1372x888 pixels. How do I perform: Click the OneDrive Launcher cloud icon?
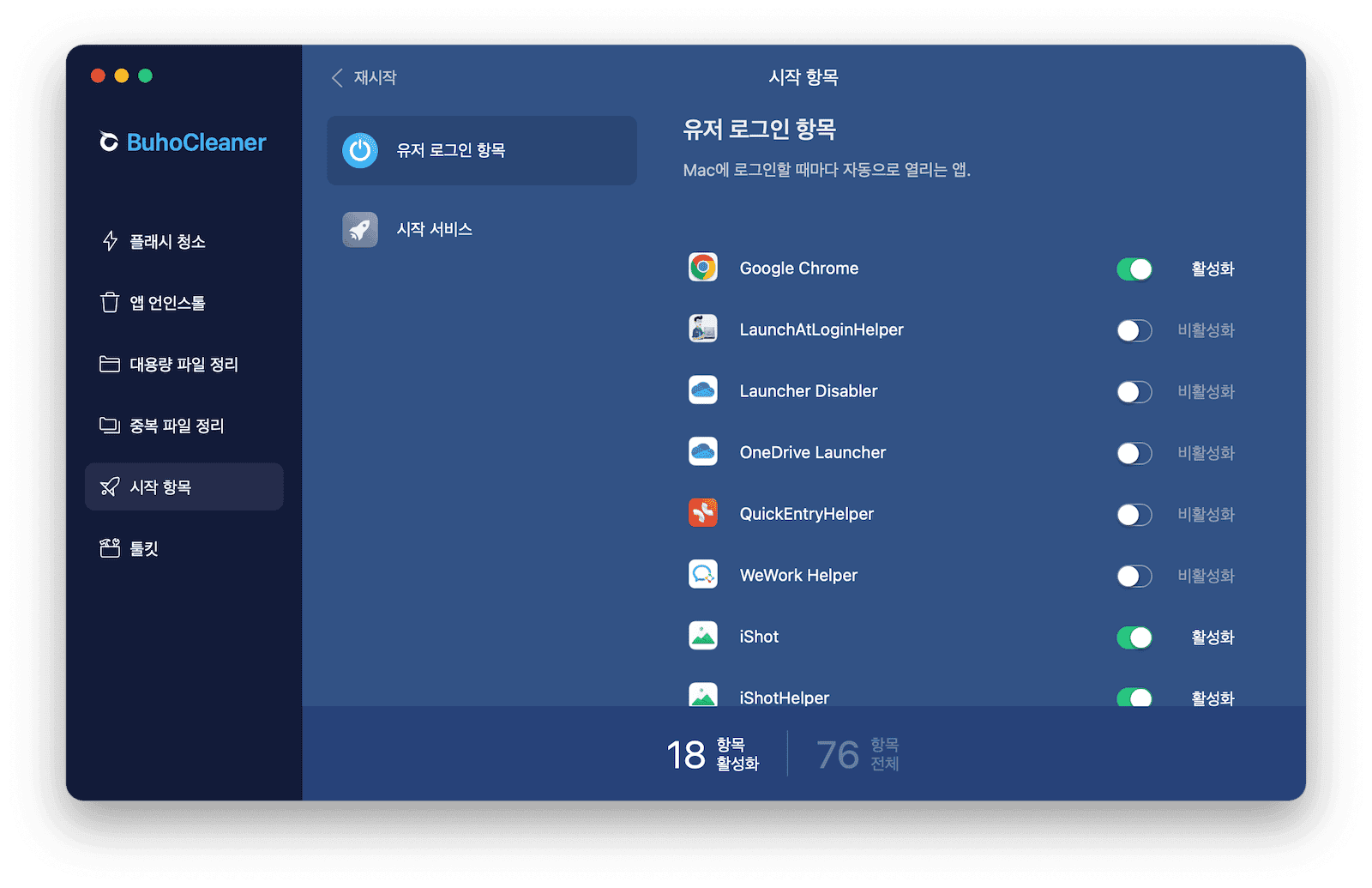(703, 451)
